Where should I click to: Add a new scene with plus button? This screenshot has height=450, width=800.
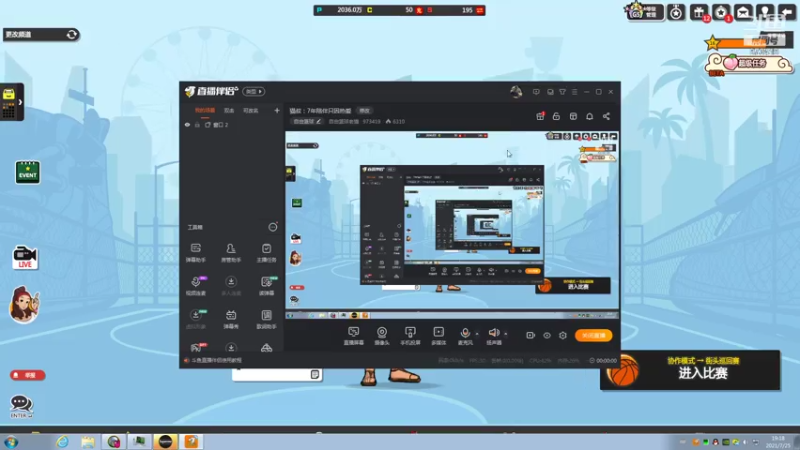point(277,110)
